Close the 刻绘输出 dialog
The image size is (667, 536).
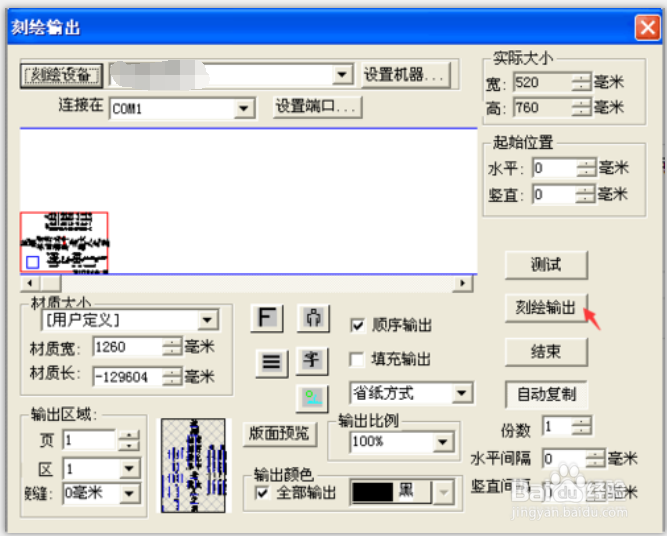tap(647, 28)
